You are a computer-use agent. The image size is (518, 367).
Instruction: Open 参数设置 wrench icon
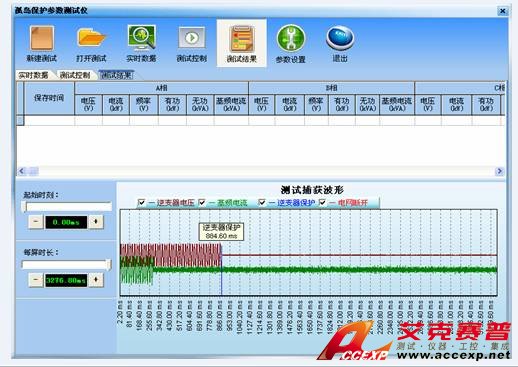click(291, 38)
